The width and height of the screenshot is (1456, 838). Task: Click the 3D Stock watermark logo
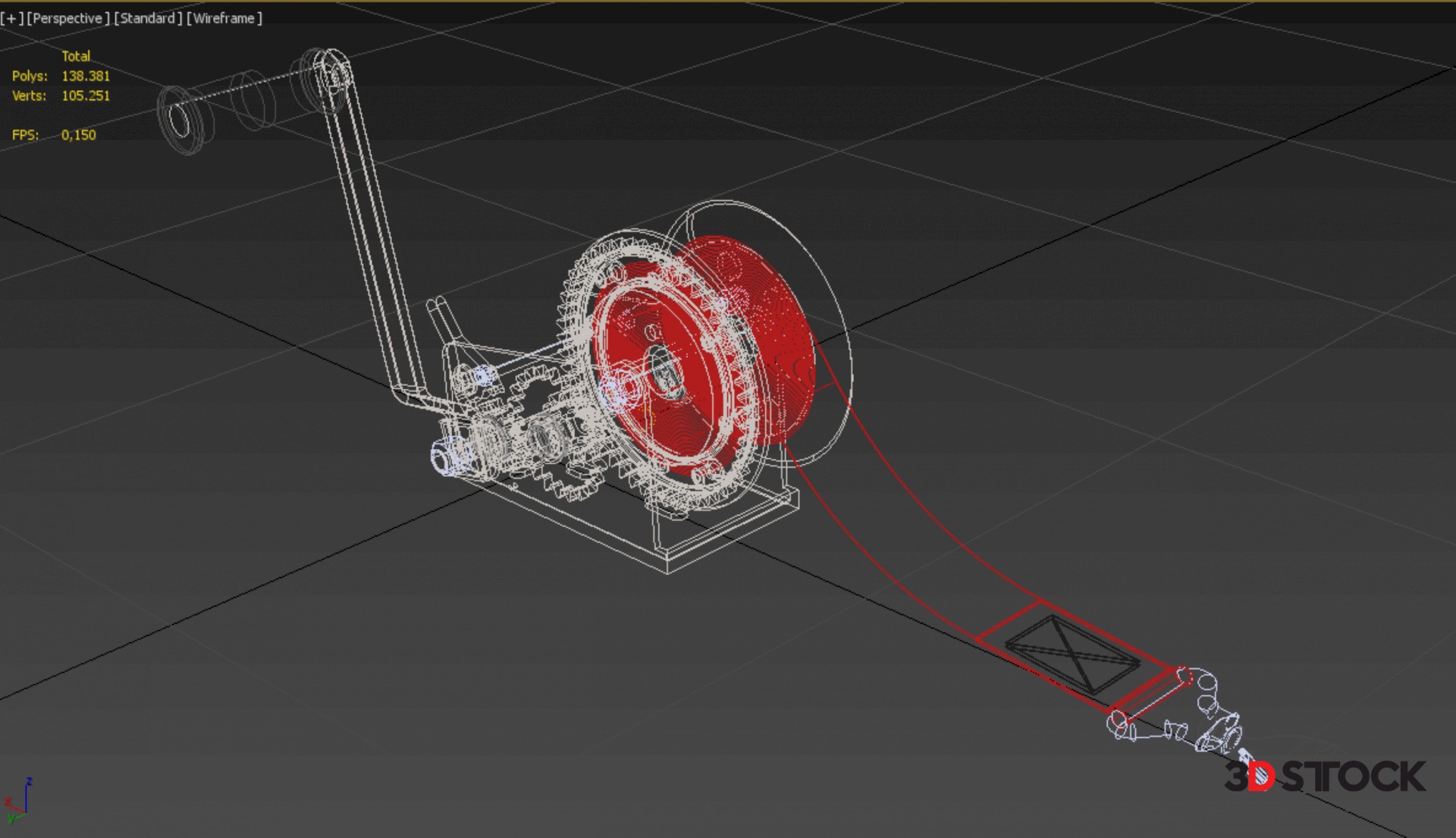tap(1324, 777)
